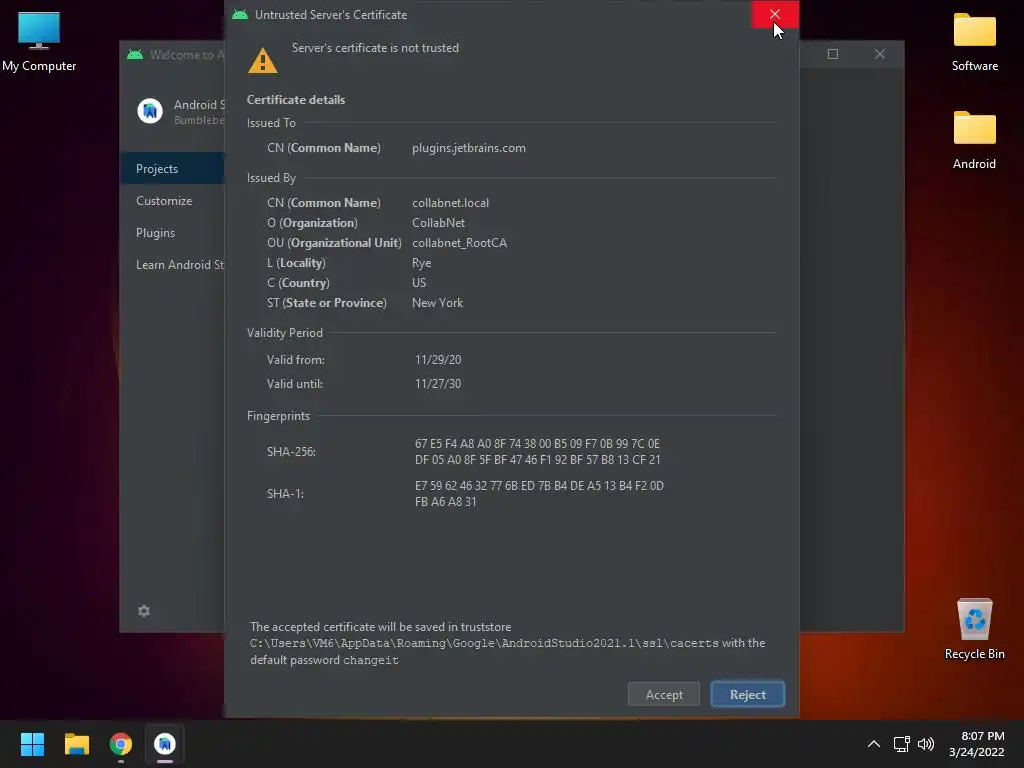Screen dimensions: 1024x768
Task: Select Projects in Android Studio welcome sidebar
Action: [x=172, y=168]
